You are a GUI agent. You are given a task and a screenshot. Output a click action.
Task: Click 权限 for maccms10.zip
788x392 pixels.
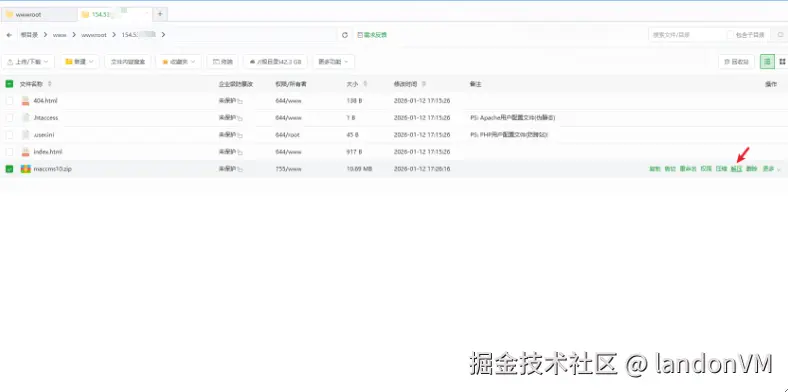pos(706,169)
